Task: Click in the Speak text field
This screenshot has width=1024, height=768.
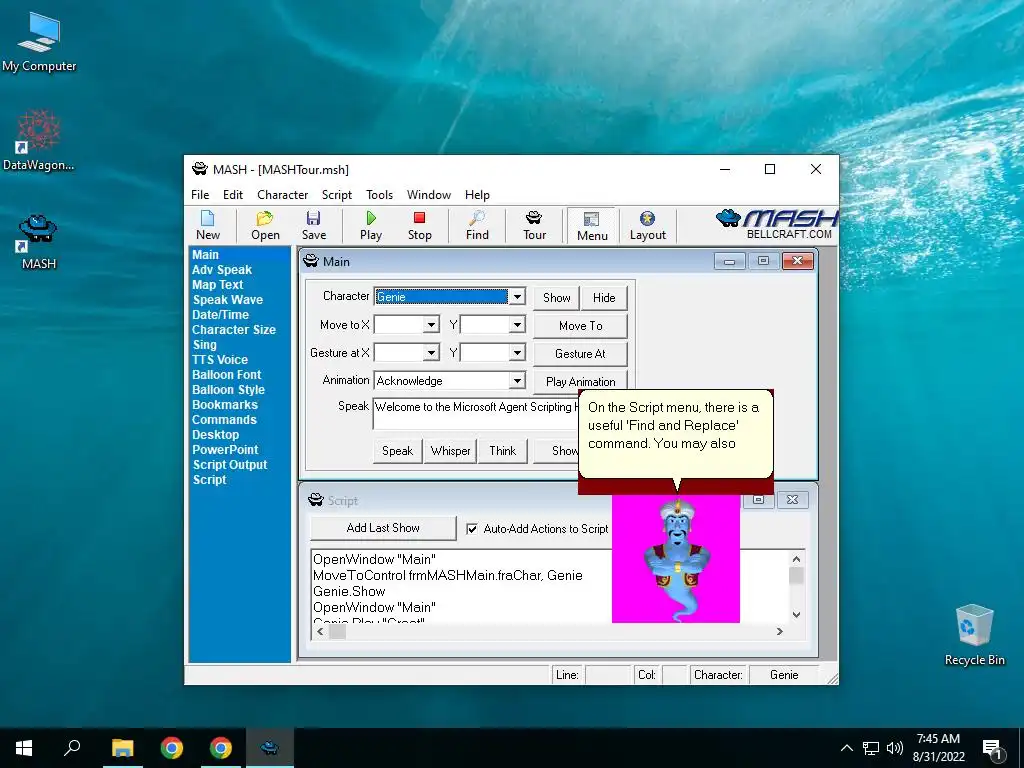Action: point(477,414)
